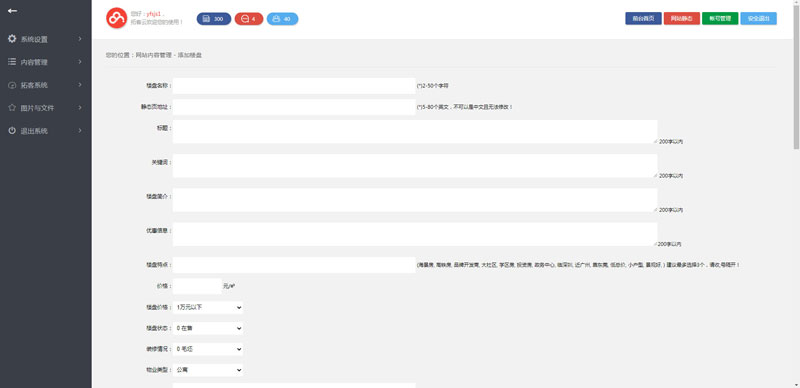Open the 拓客系统 sidebar menu

46,85
